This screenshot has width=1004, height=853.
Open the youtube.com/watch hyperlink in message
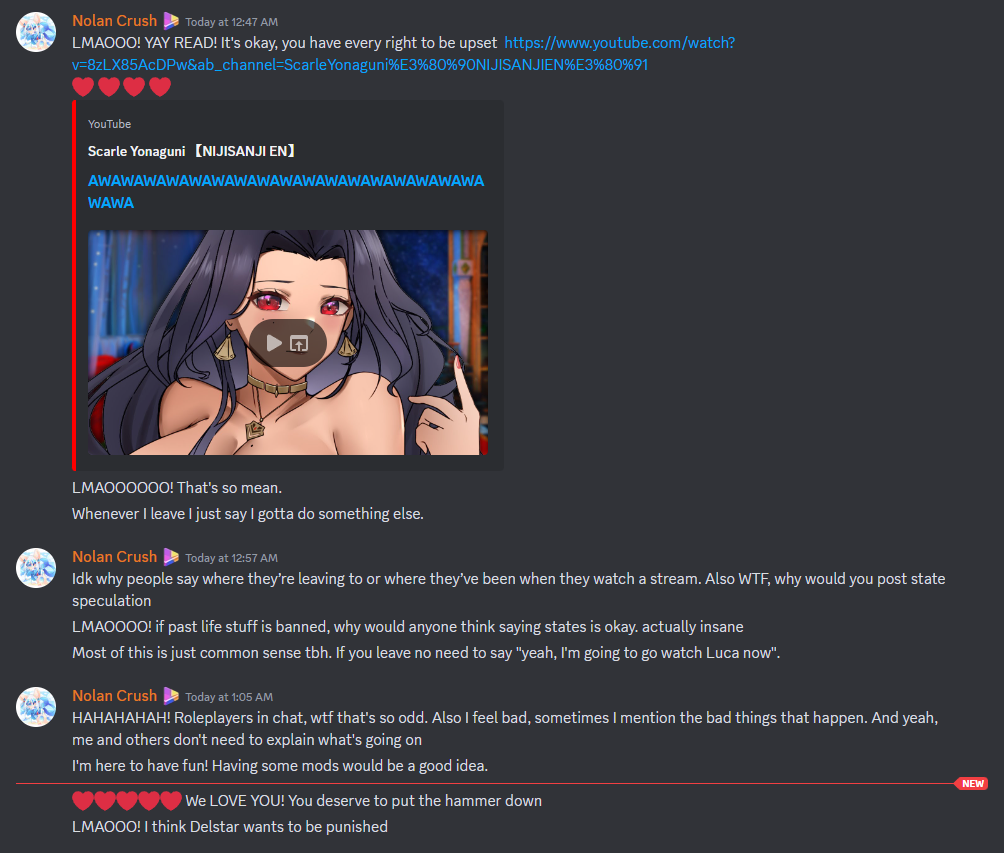point(403,54)
